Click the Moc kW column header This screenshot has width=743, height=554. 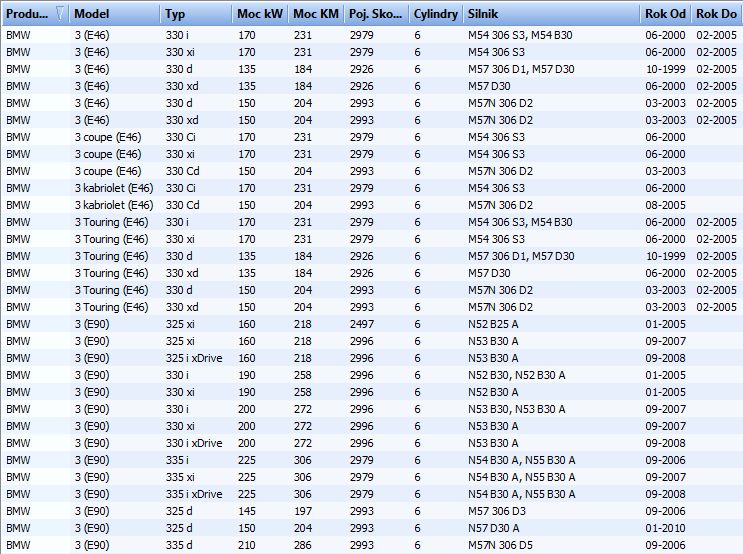260,14
